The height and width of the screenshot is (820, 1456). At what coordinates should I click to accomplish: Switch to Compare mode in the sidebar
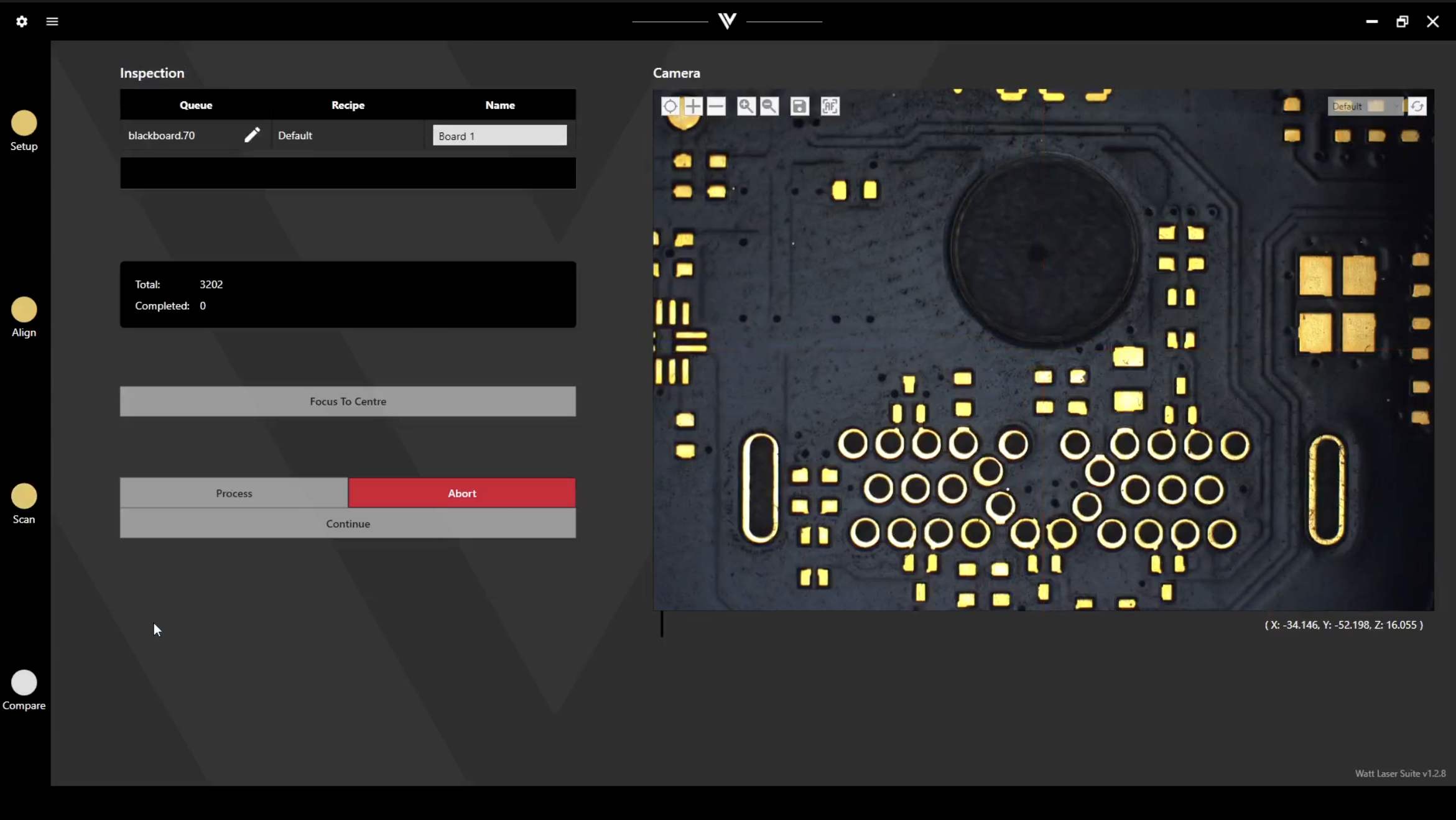click(24, 682)
